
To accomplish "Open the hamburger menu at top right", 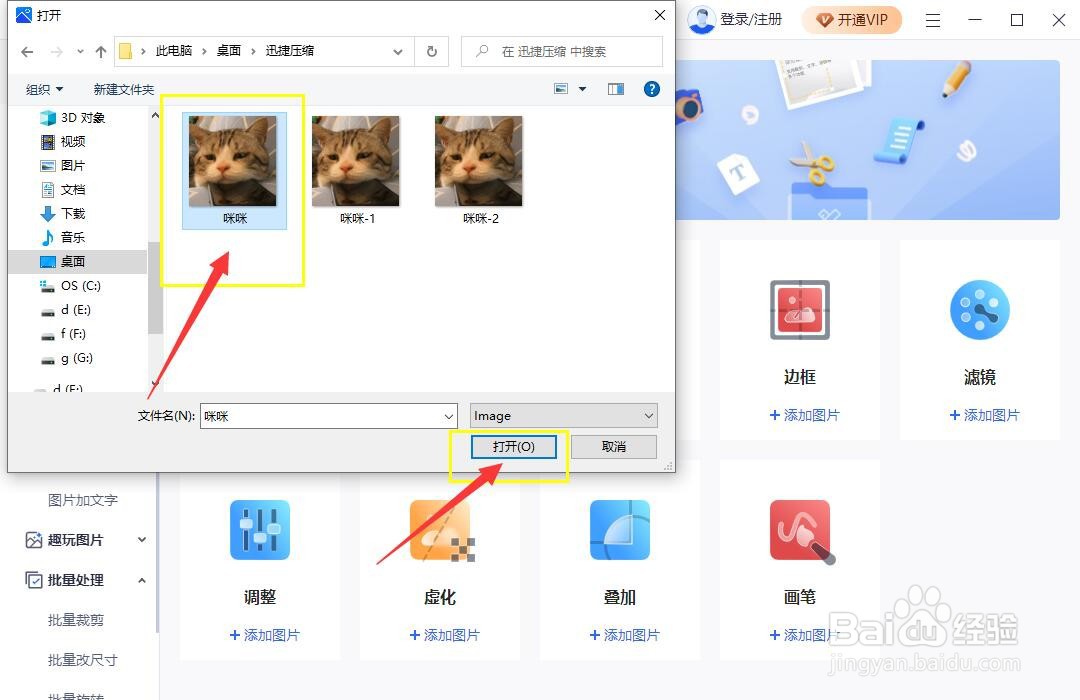I will coord(932,19).
